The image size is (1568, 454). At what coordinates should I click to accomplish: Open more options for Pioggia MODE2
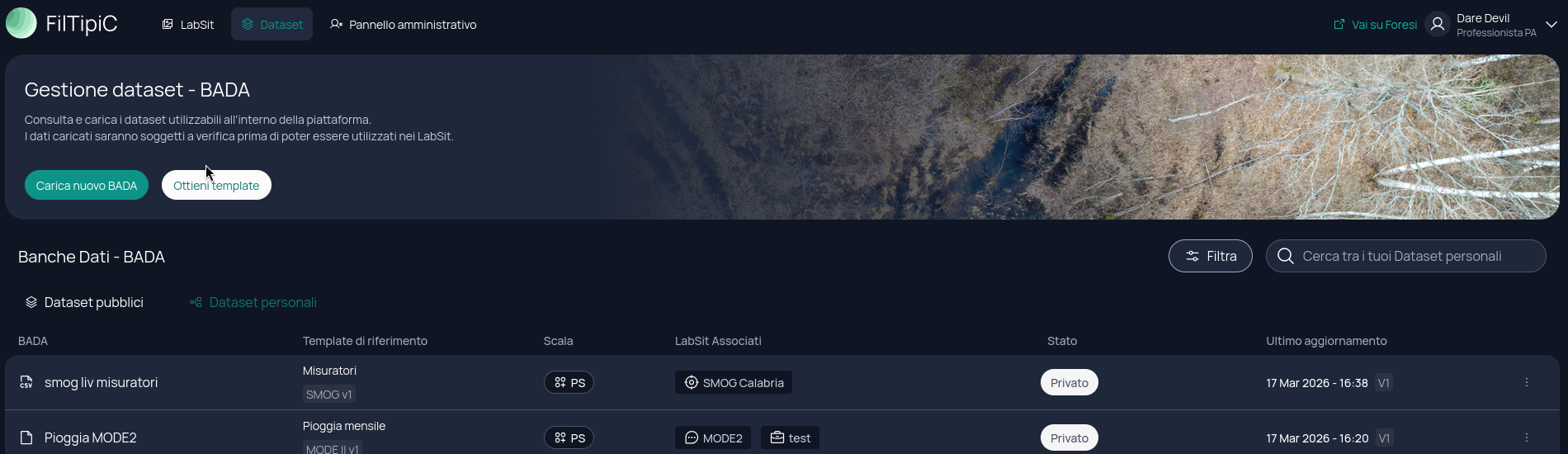pos(1527,437)
